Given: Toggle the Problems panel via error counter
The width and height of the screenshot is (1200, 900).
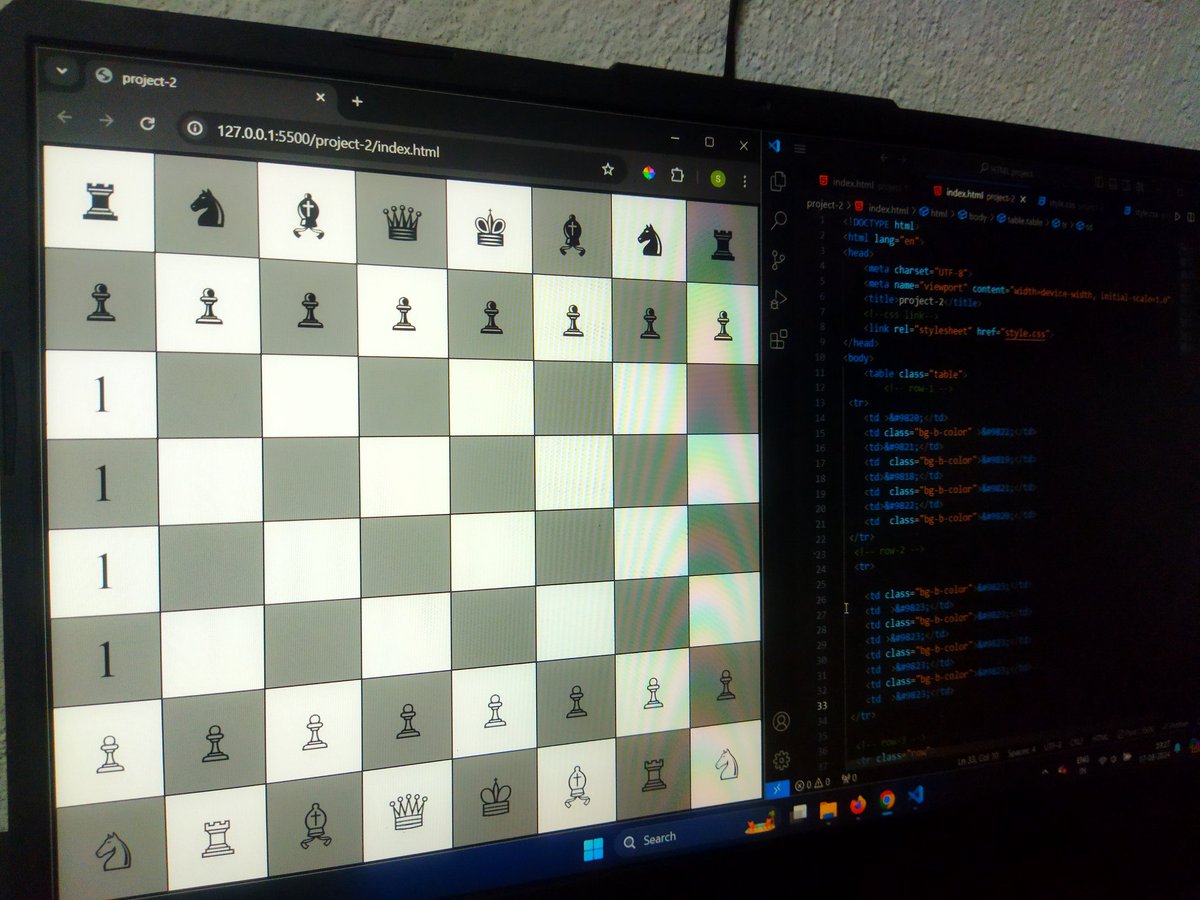Looking at the screenshot, I should point(801,784).
